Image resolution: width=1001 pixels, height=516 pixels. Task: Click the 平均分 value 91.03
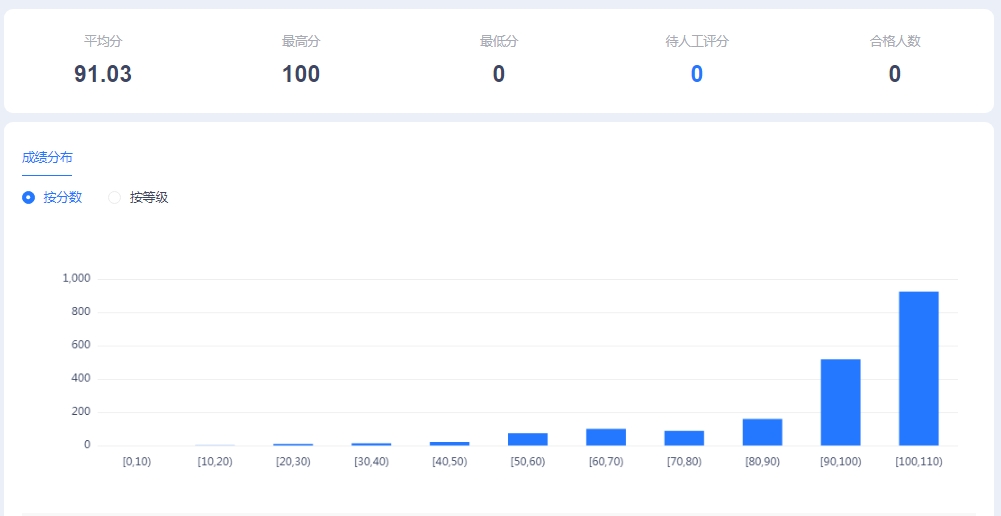[103, 74]
